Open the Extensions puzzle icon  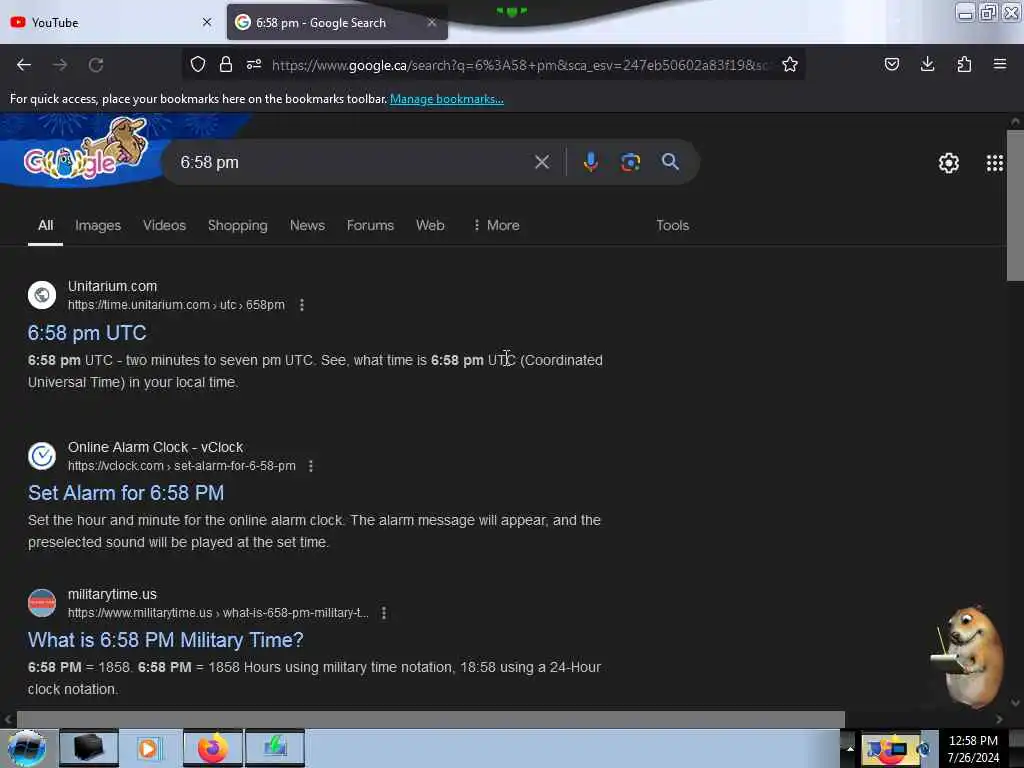(964, 64)
